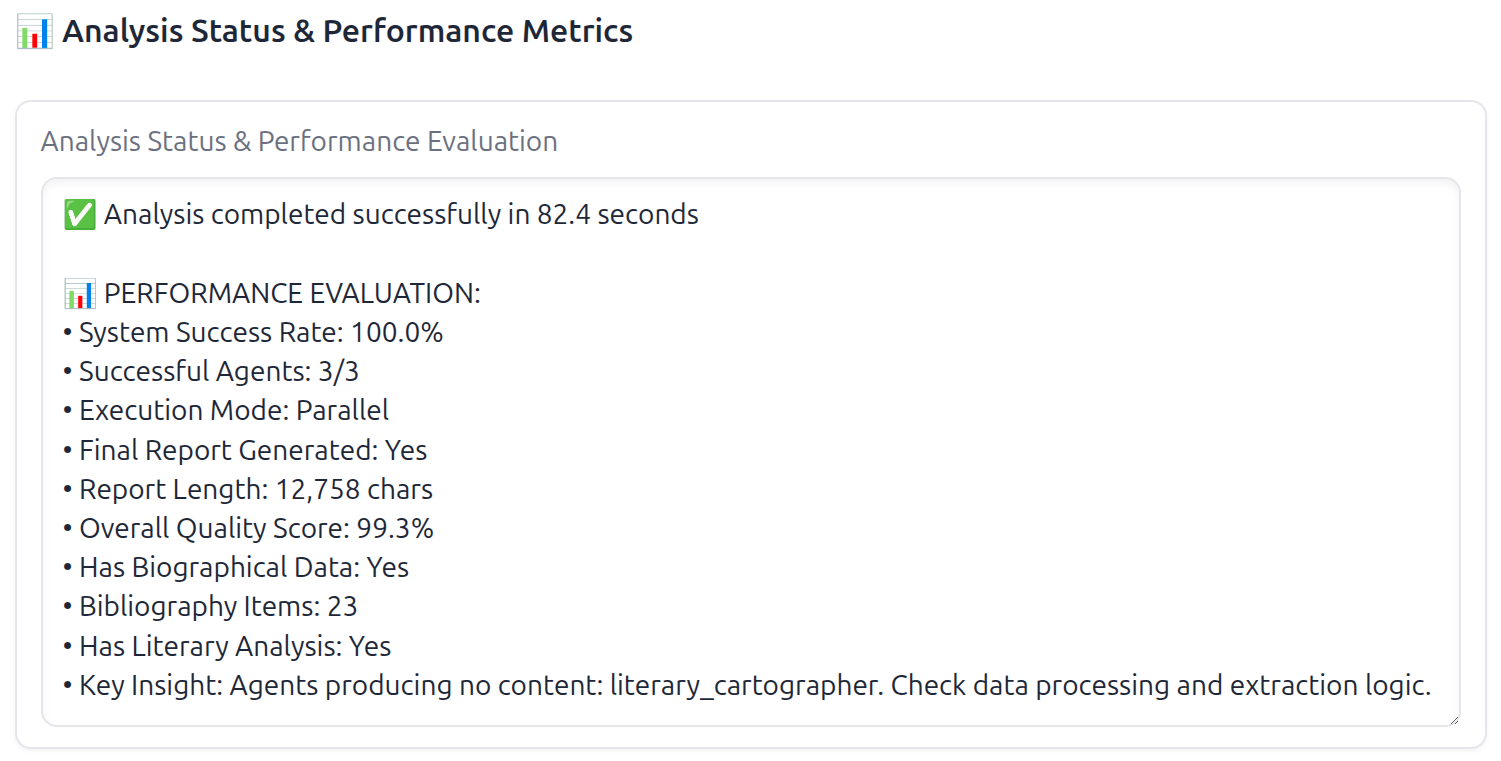Click the green checkmark success icon
This screenshot has width=1501, height=761.
pyautogui.click(x=79, y=213)
